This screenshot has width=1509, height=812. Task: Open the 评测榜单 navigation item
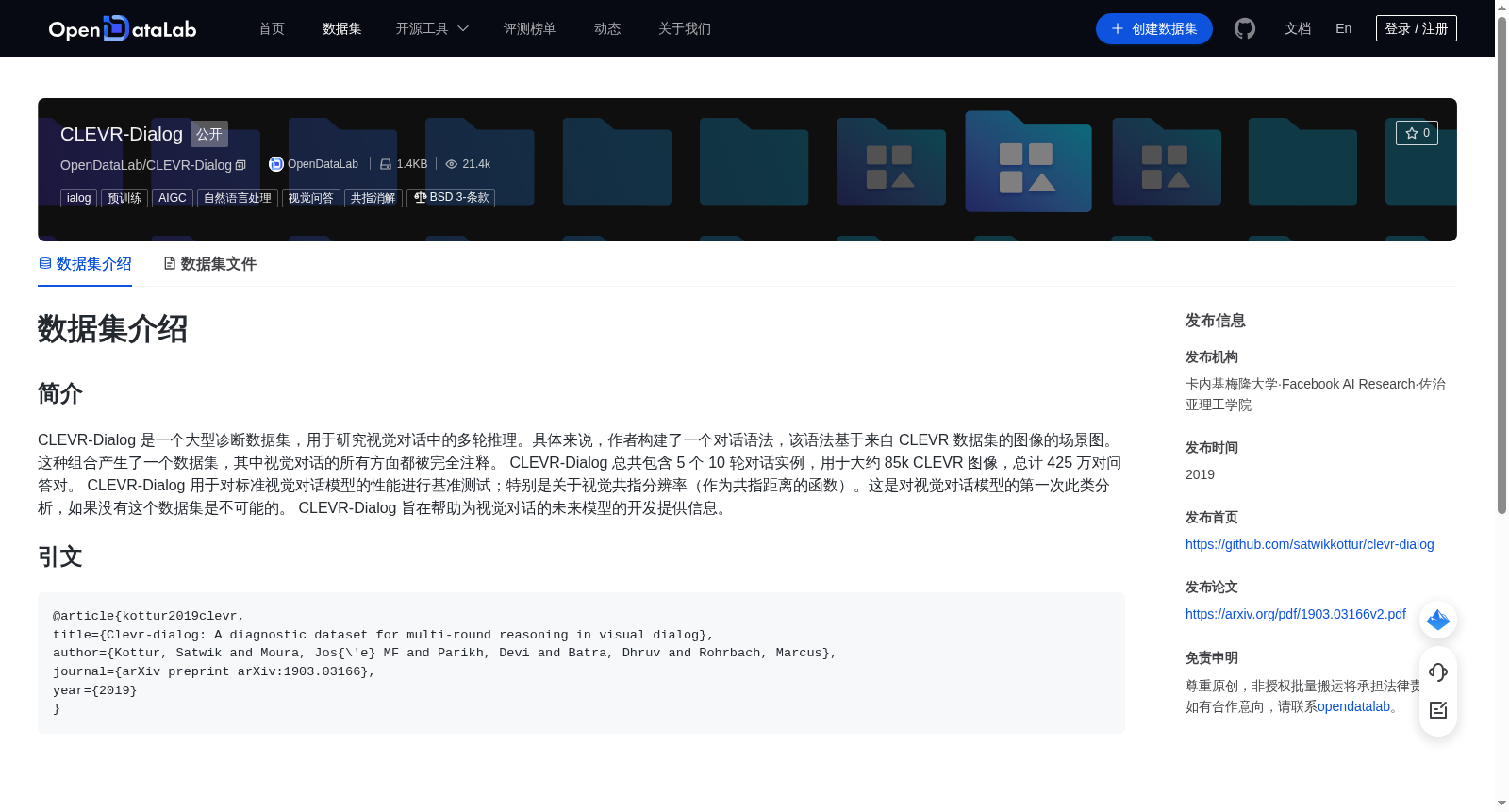click(x=530, y=28)
